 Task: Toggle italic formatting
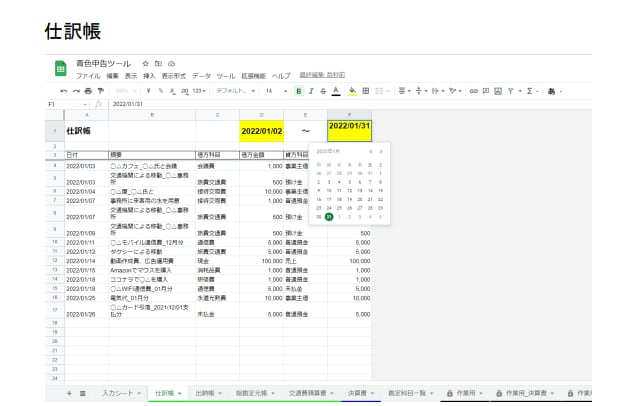pos(311,91)
